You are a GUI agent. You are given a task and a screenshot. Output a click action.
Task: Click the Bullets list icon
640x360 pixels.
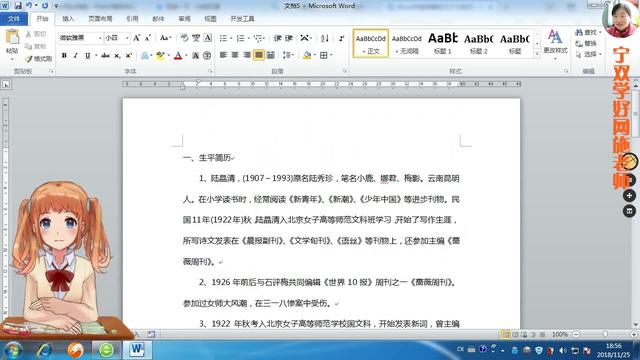pos(223,38)
